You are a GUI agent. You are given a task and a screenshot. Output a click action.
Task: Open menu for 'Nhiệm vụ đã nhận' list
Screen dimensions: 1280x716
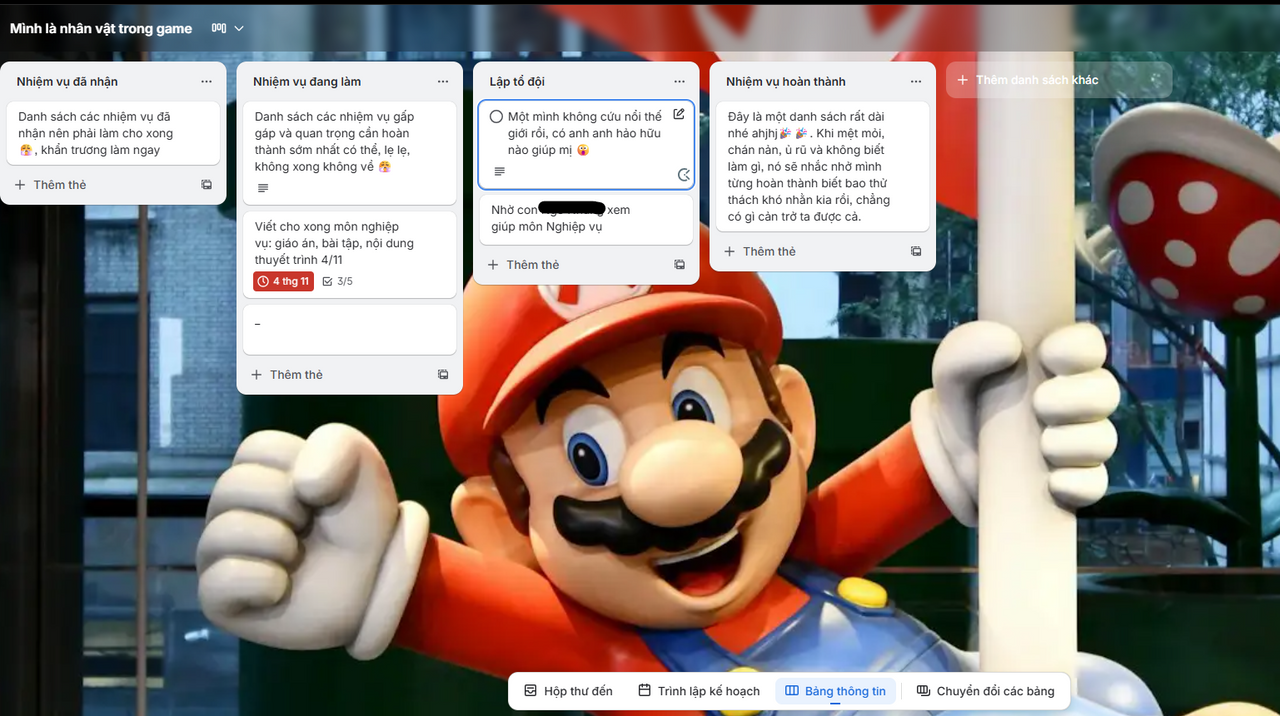coord(206,81)
